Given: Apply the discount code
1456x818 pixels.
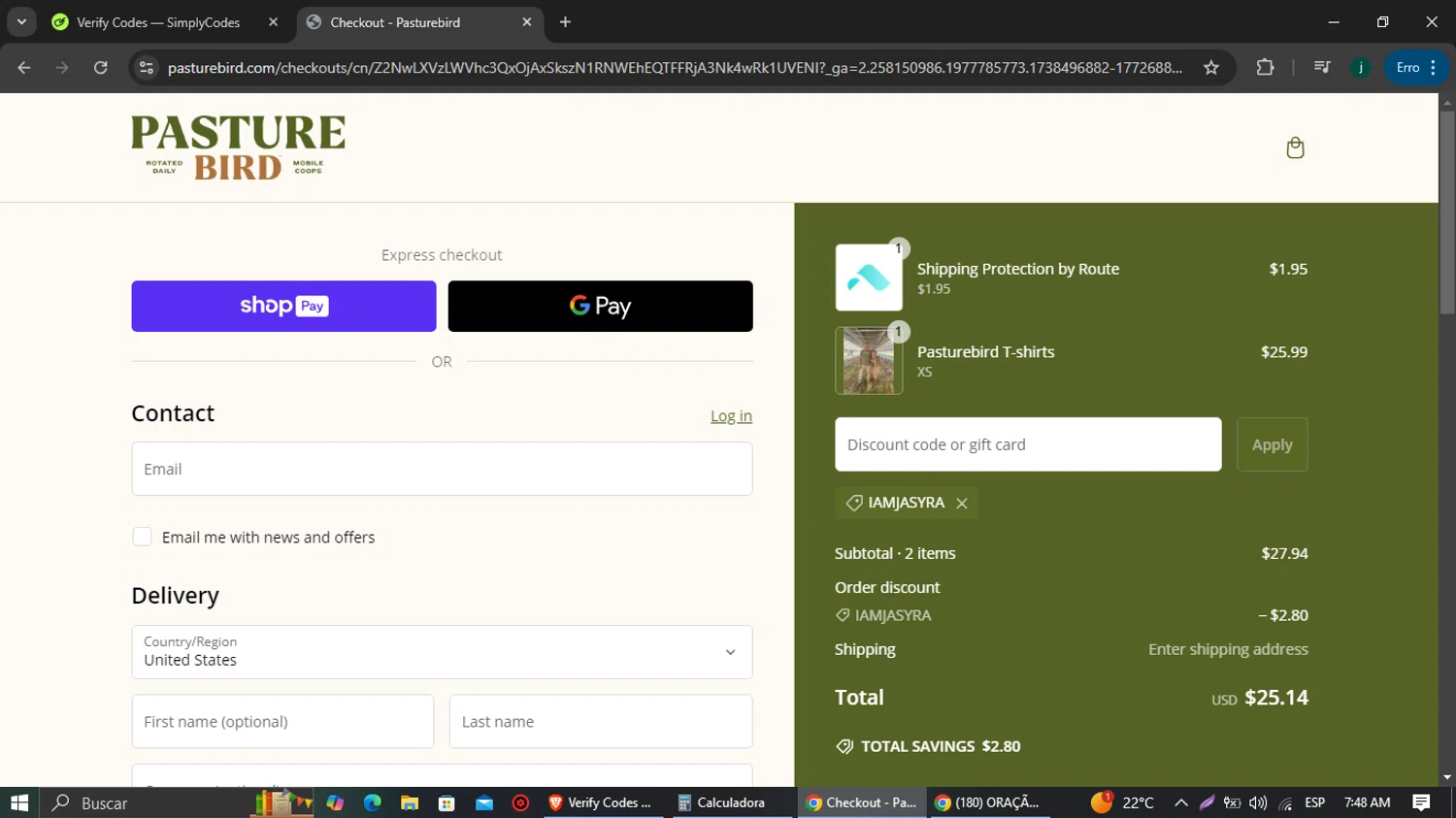Looking at the screenshot, I should 1272,444.
